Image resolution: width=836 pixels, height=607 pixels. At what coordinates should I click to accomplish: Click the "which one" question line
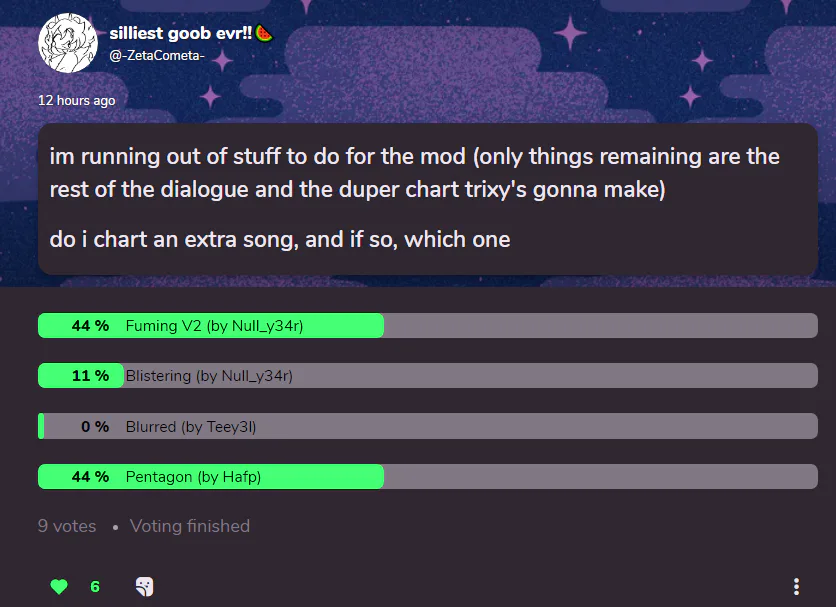(x=280, y=239)
